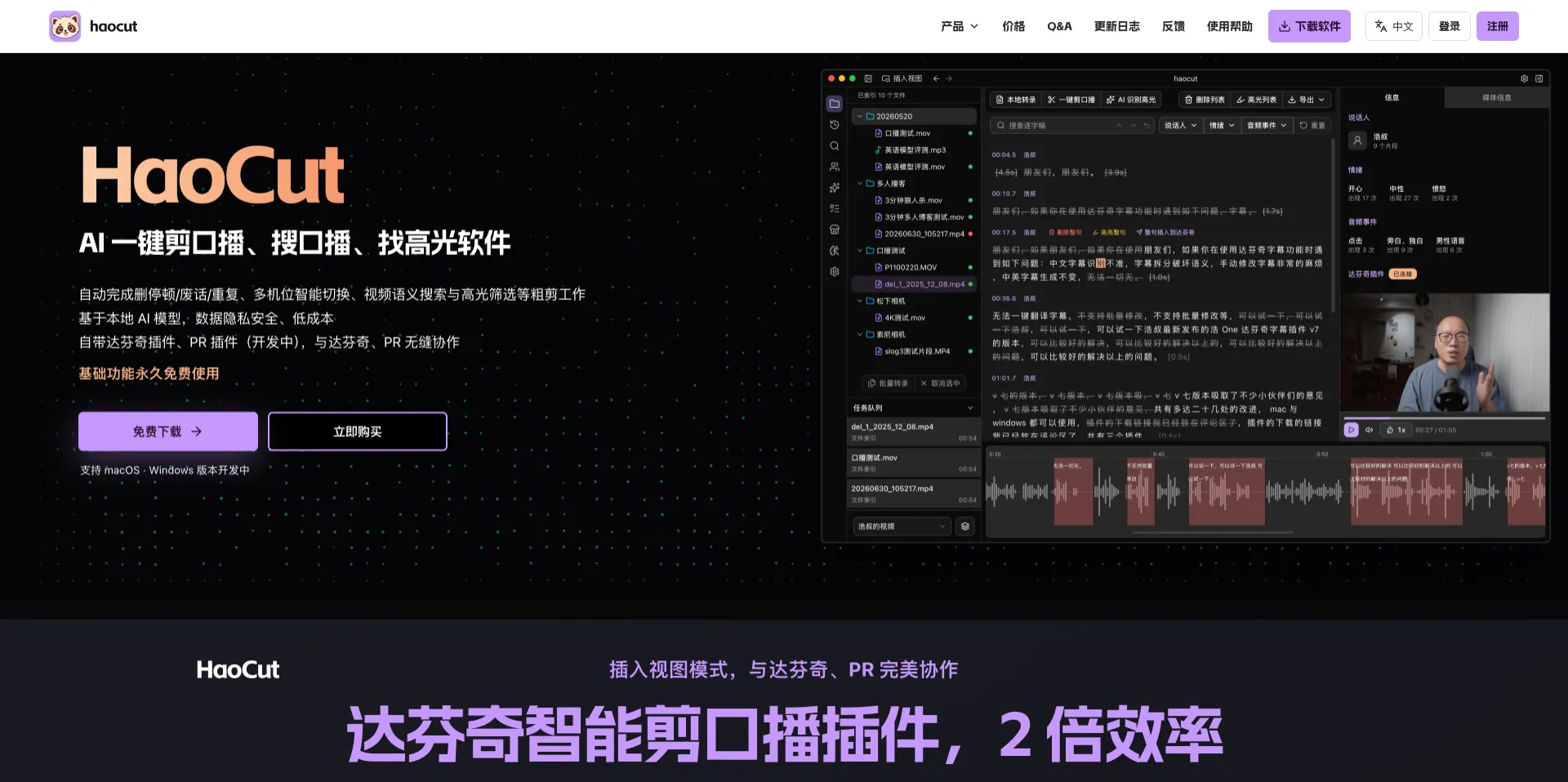Click the 登录 button

tap(1450, 26)
